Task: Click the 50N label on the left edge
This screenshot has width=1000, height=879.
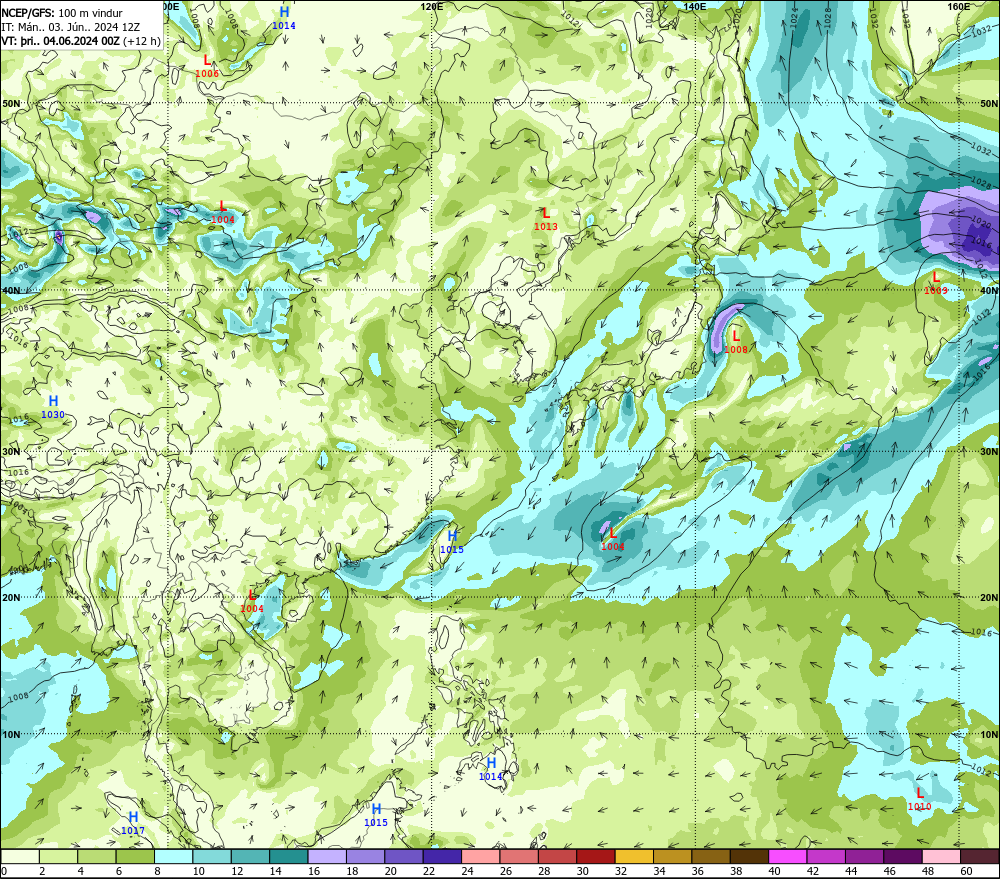Action: pos(11,103)
